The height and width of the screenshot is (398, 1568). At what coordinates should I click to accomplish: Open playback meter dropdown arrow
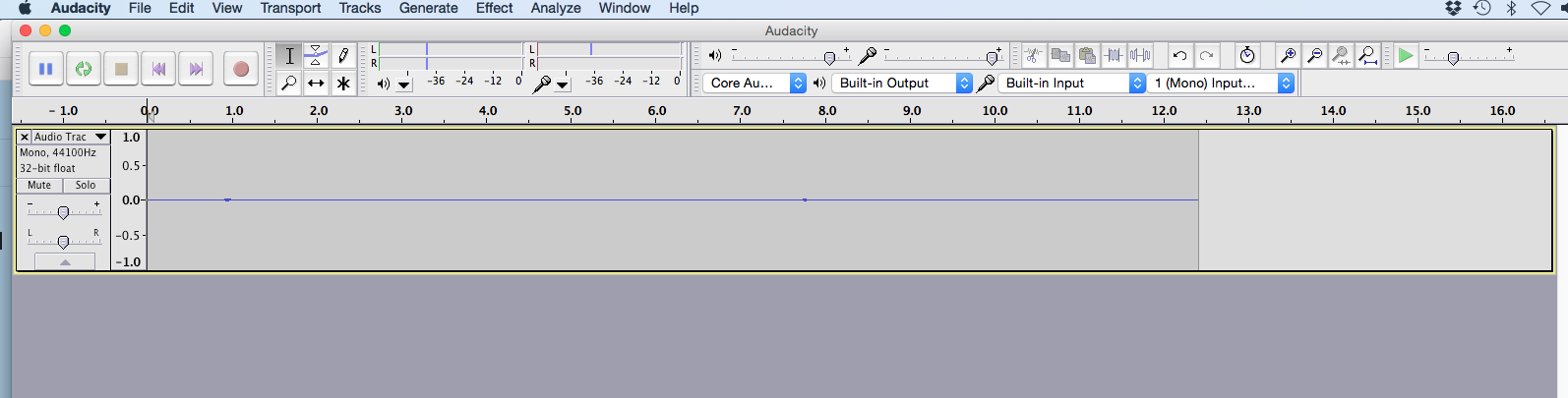click(x=404, y=85)
